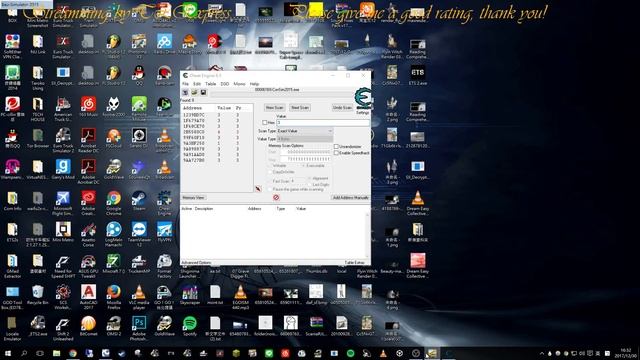The width and height of the screenshot is (640, 360).
Task: Open the Windows Start menu
Action: [x=7, y=353]
